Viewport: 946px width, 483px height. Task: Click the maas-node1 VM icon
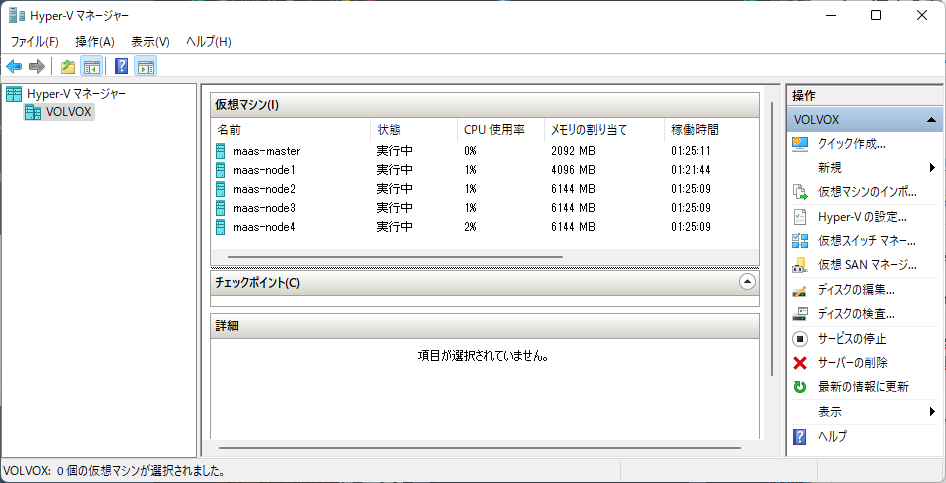click(x=221, y=170)
